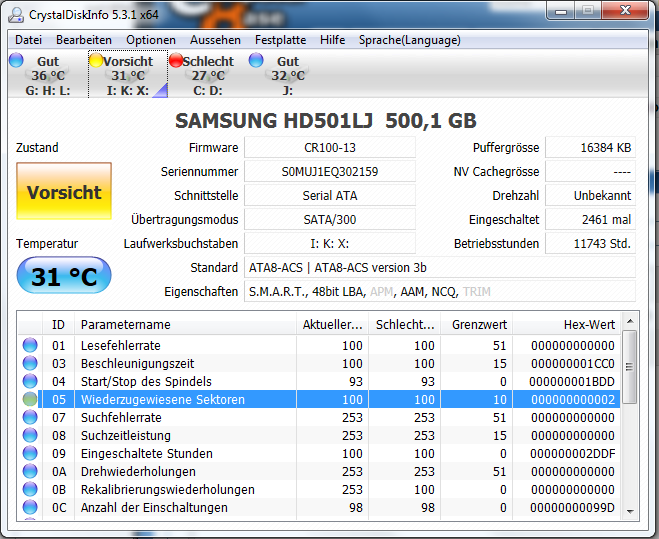Select the Suchzeitleistung row
The height and width of the screenshot is (539, 659).
point(319,436)
